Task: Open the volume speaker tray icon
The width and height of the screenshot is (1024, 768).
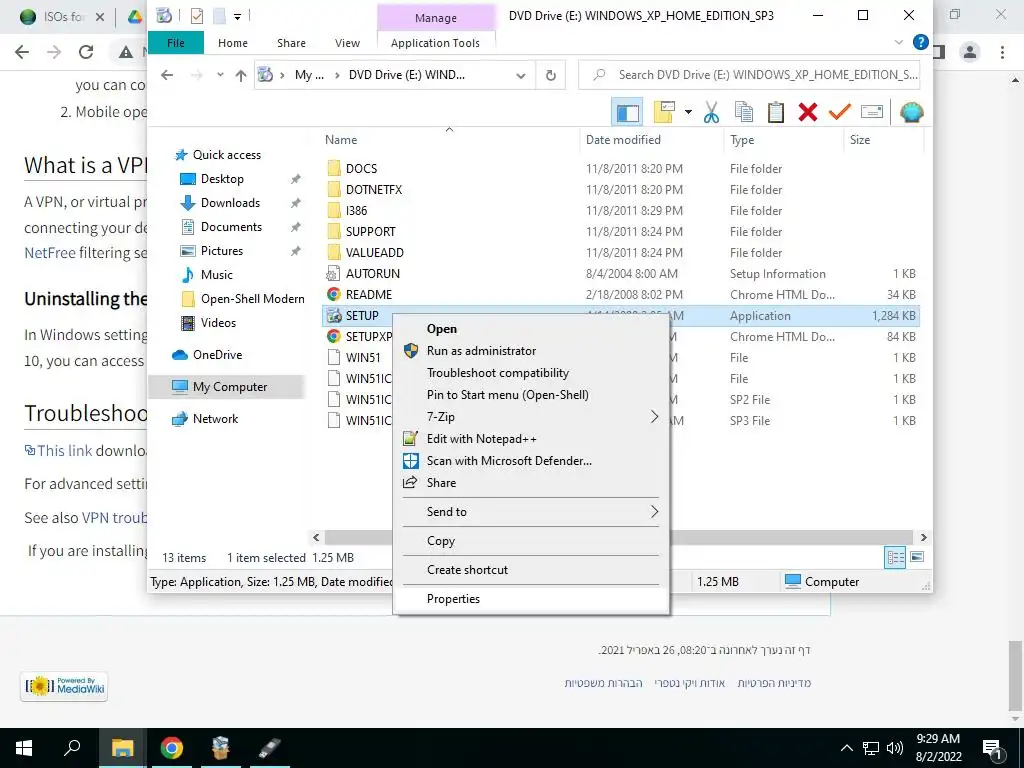Action: click(895, 748)
